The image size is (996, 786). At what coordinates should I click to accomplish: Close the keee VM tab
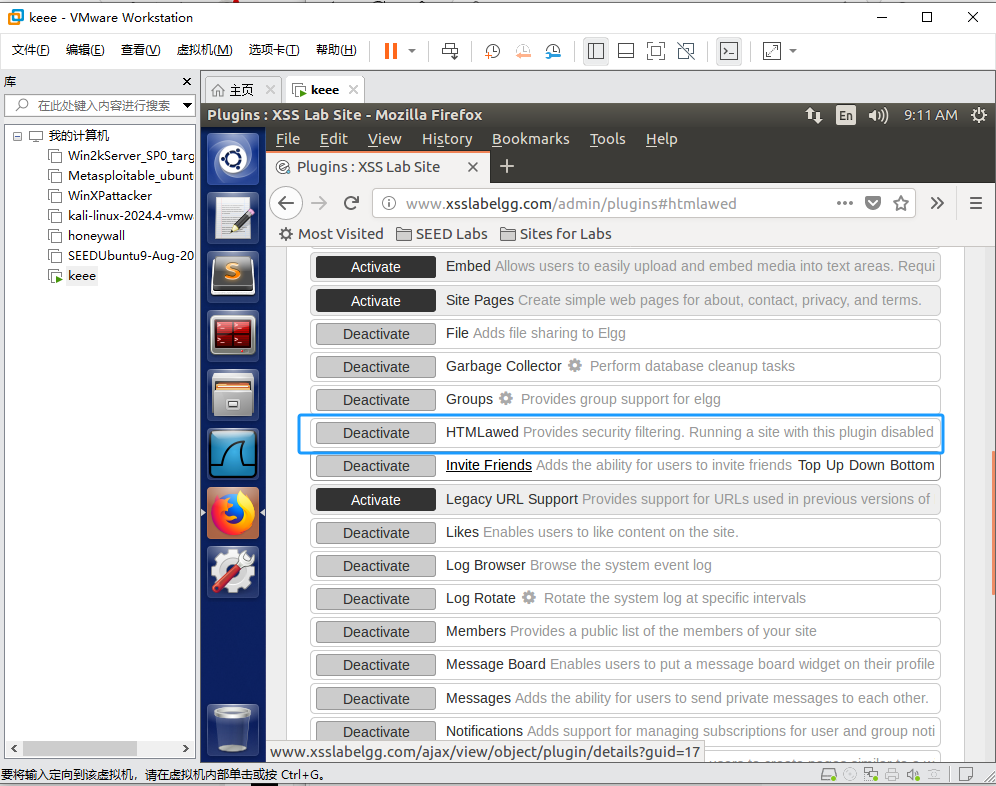pos(354,90)
